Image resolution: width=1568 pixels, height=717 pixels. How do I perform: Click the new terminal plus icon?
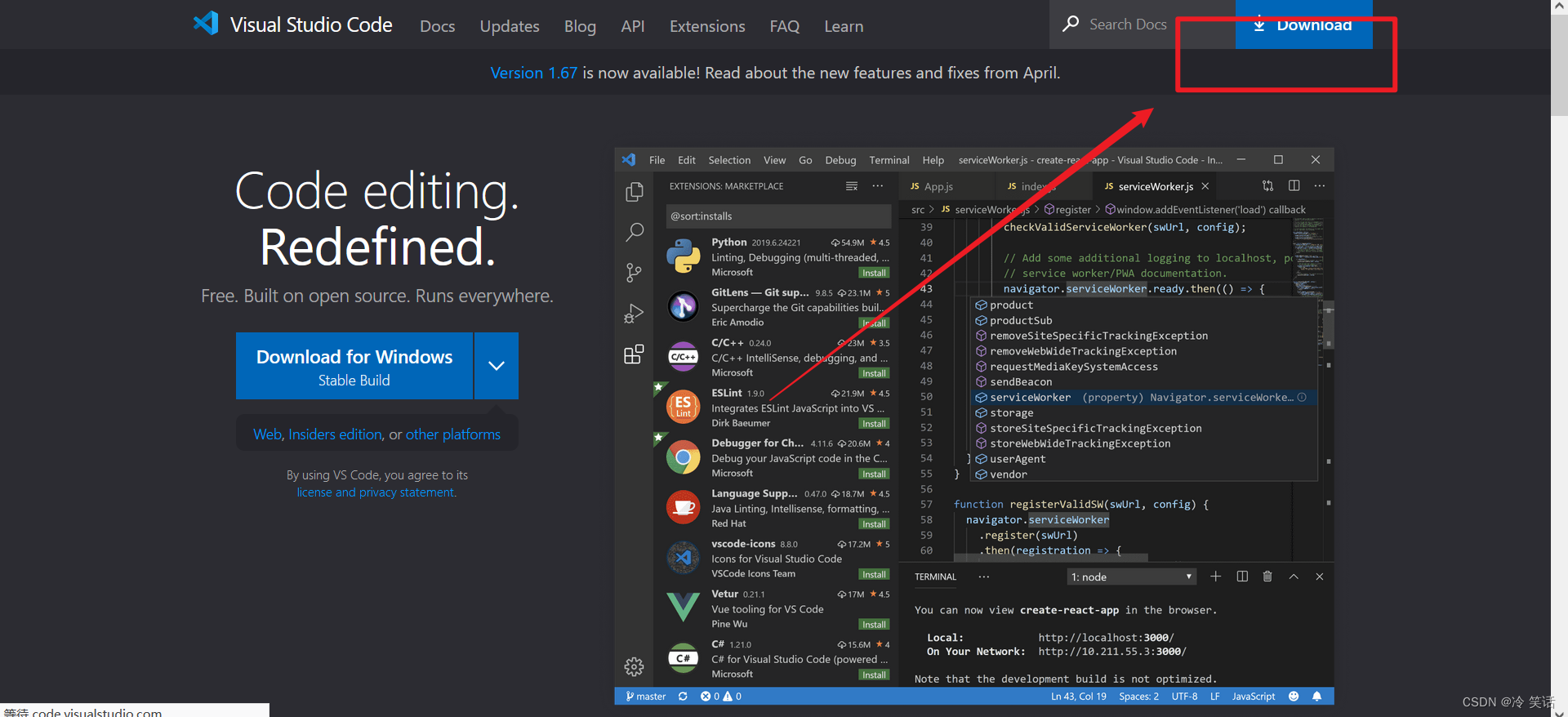point(1215,577)
